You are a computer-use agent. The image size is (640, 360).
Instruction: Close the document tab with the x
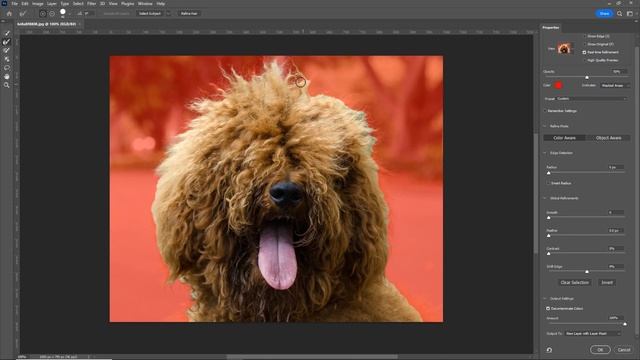tap(80, 24)
